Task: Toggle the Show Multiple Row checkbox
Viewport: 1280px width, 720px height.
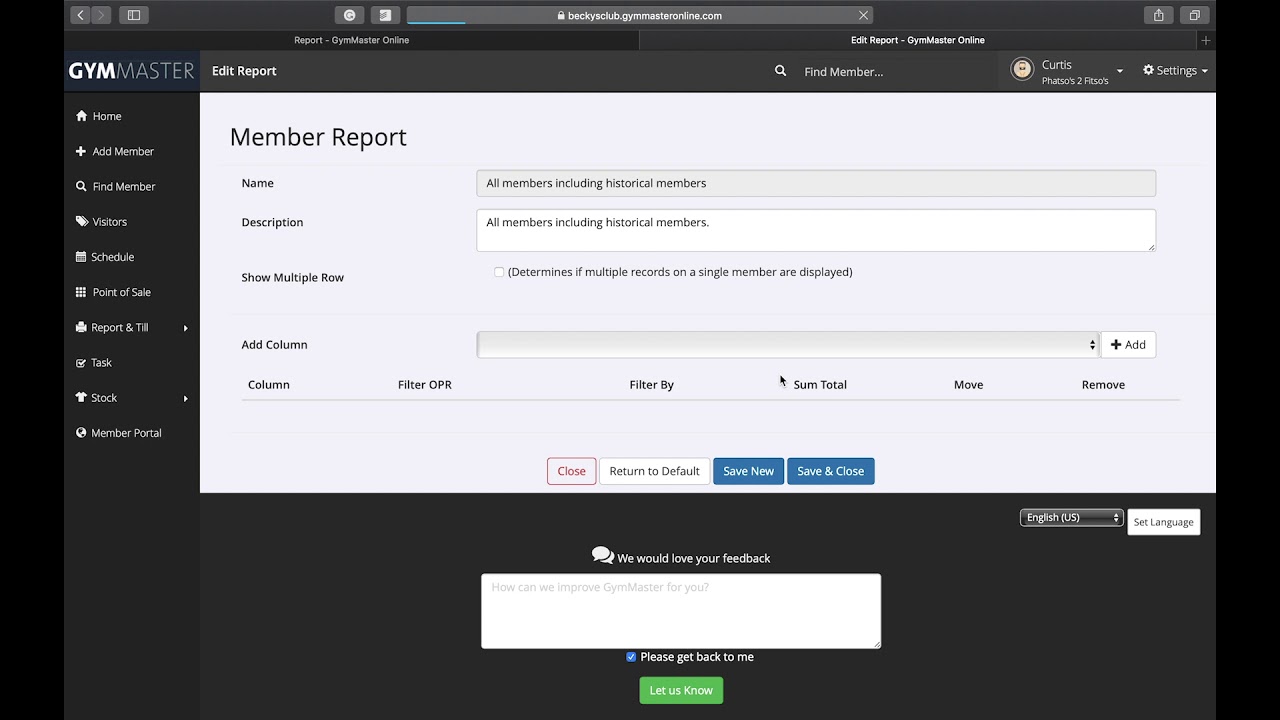Action: click(499, 272)
